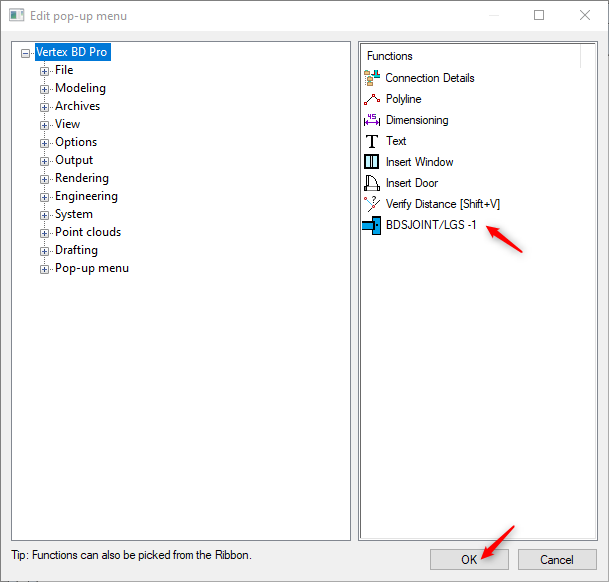The image size is (609, 582).
Task: Click the BDSJOINT/LGS -1 blue icon
Action: pyautogui.click(x=372, y=225)
